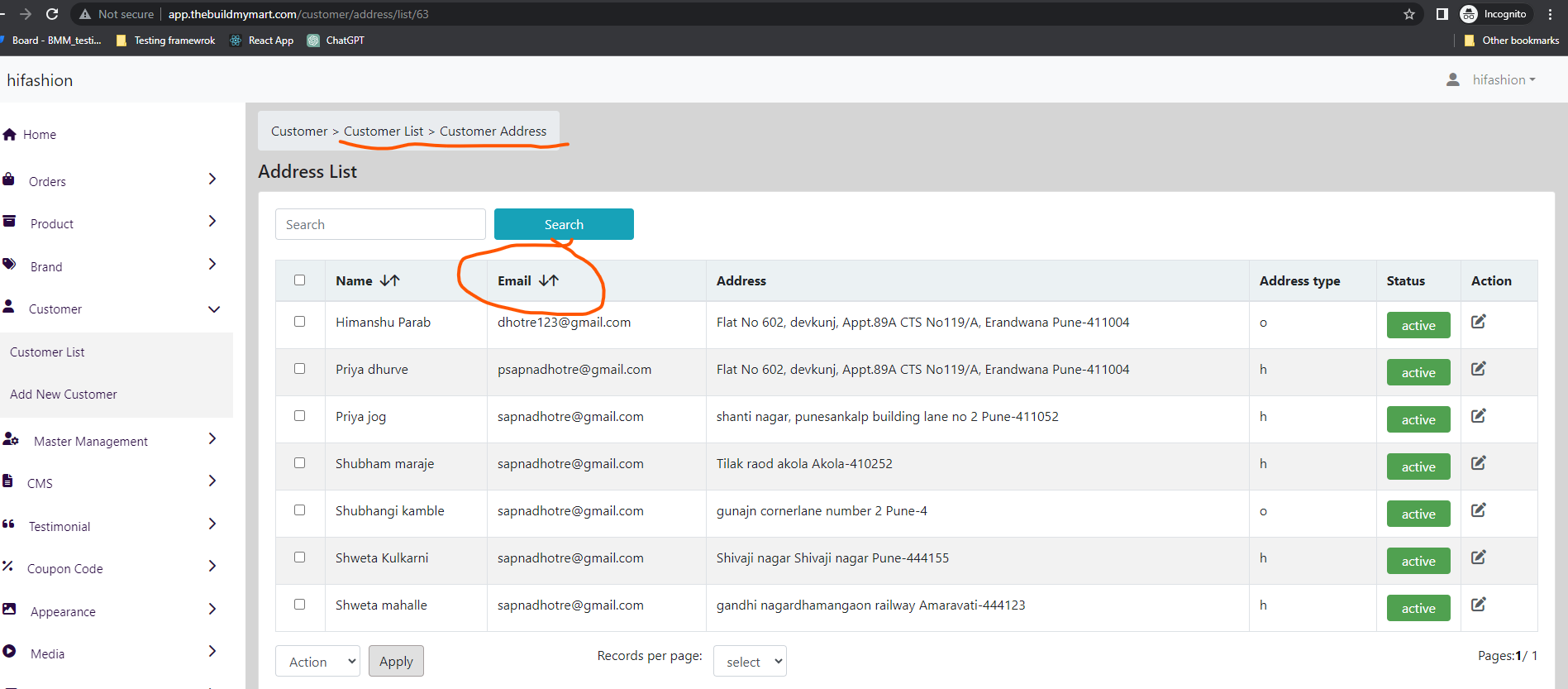The image size is (1568, 689).
Task: Open edit icon in Priya jog row
Action: point(1479,416)
